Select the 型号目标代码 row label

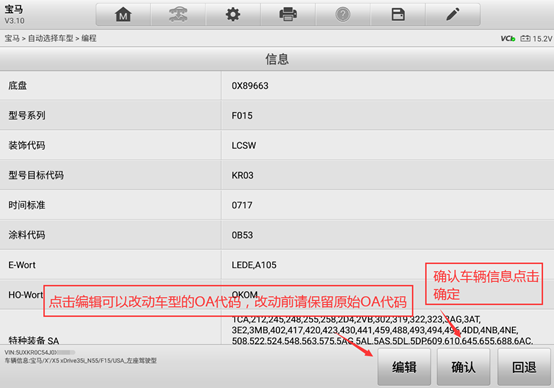click(x=36, y=175)
